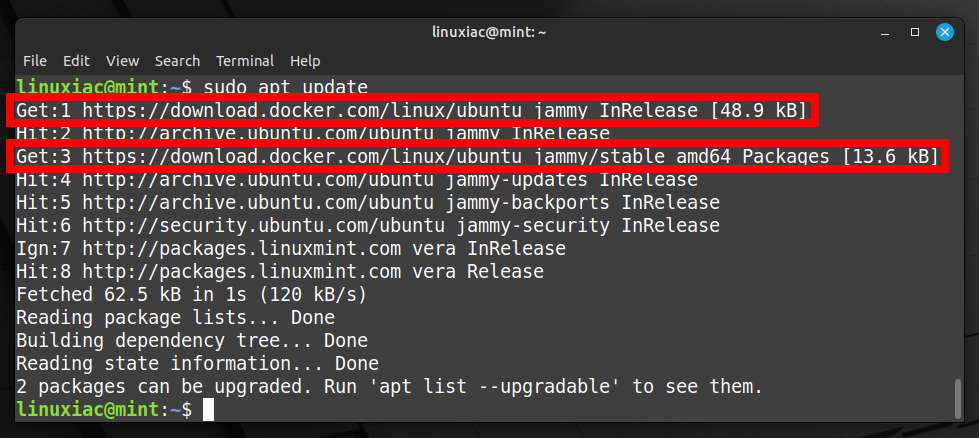Open the Search menu
This screenshot has width=979, height=438.
tap(177, 61)
